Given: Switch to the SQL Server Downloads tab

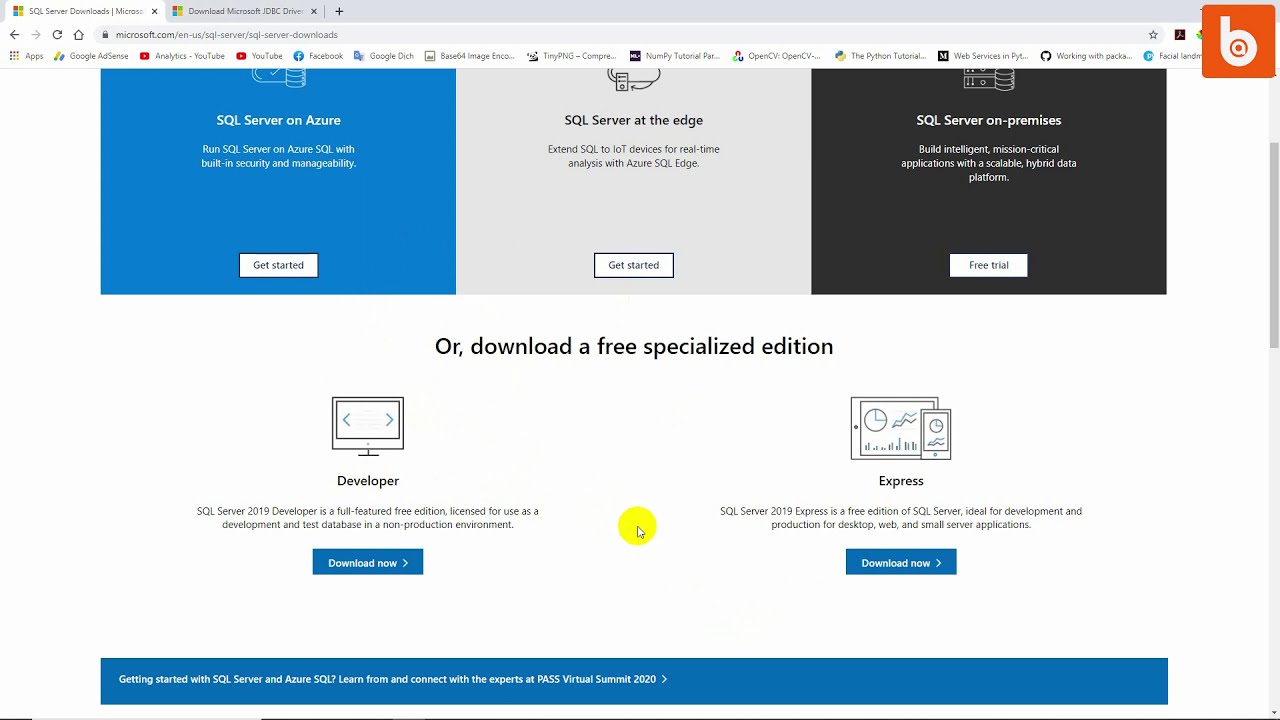Looking at the screenshot, I should [x=84, y=11].
